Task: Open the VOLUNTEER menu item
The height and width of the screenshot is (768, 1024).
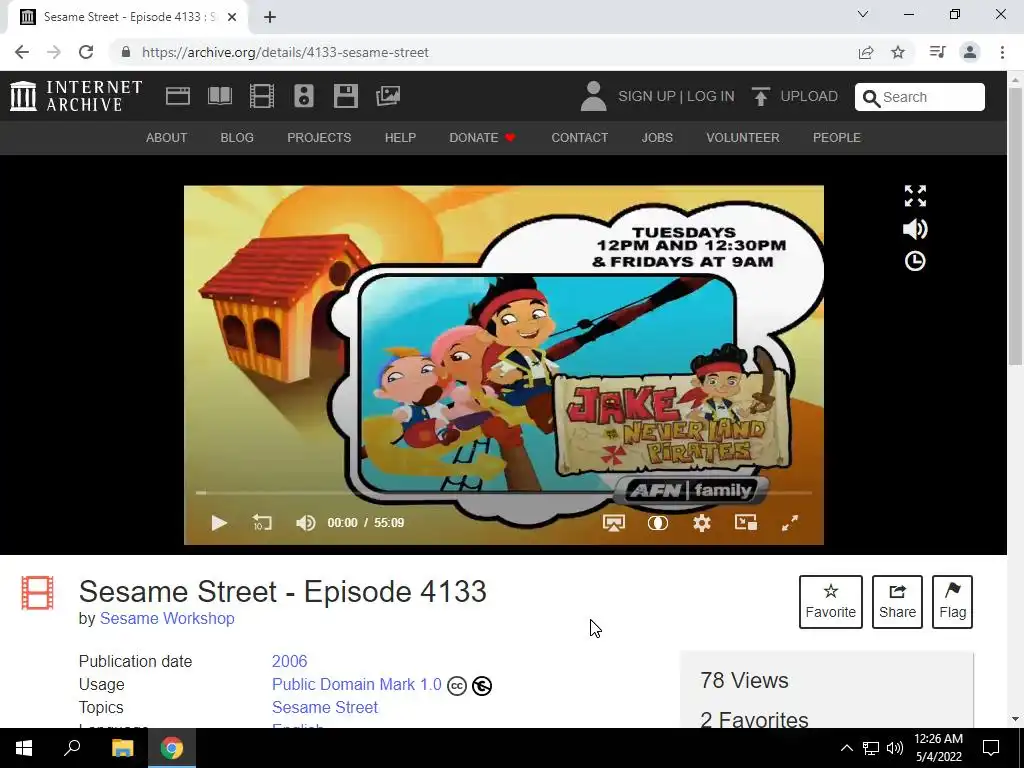Action: point(743,138)
